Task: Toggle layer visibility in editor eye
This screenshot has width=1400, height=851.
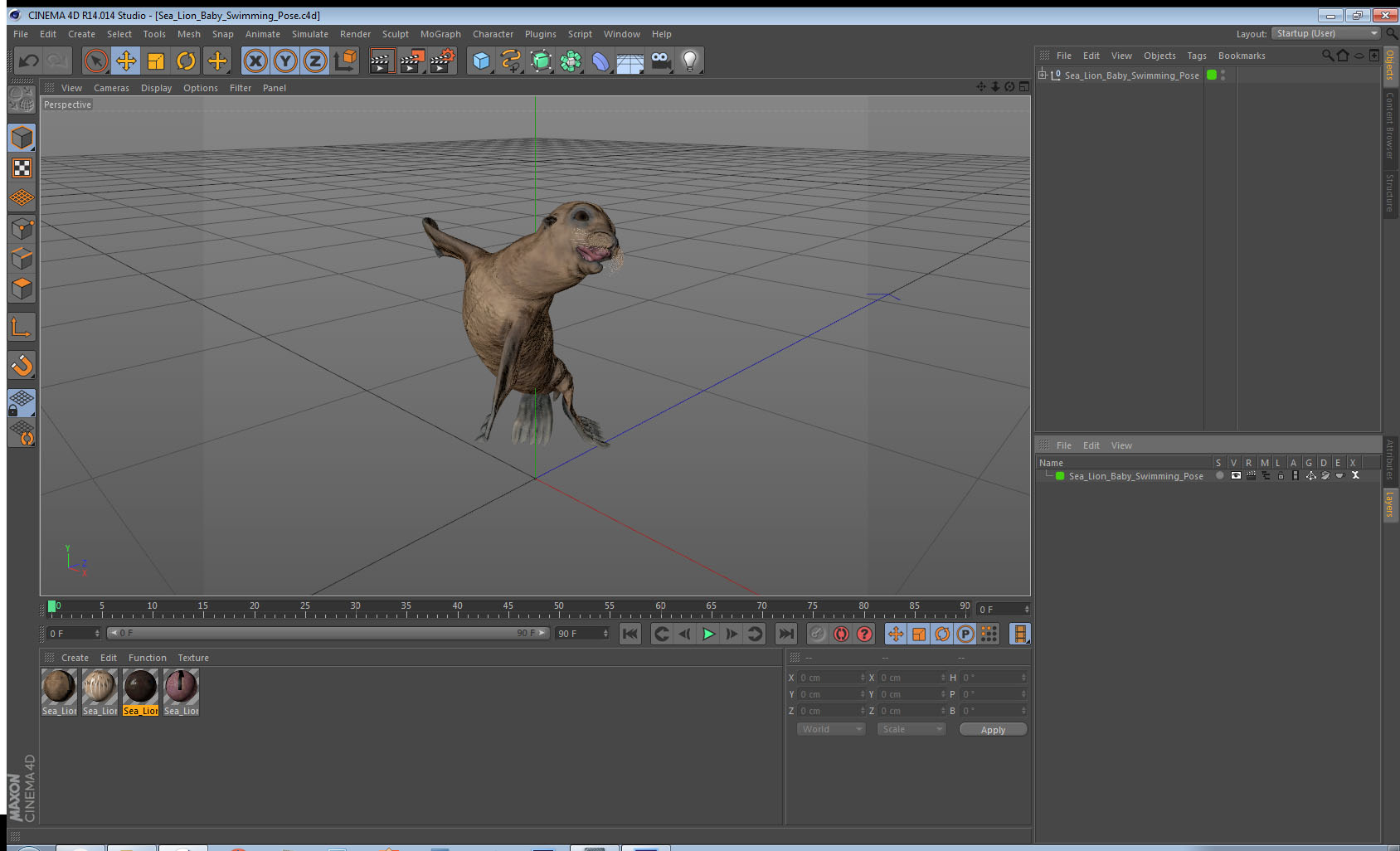Action: coord(1236,476)
